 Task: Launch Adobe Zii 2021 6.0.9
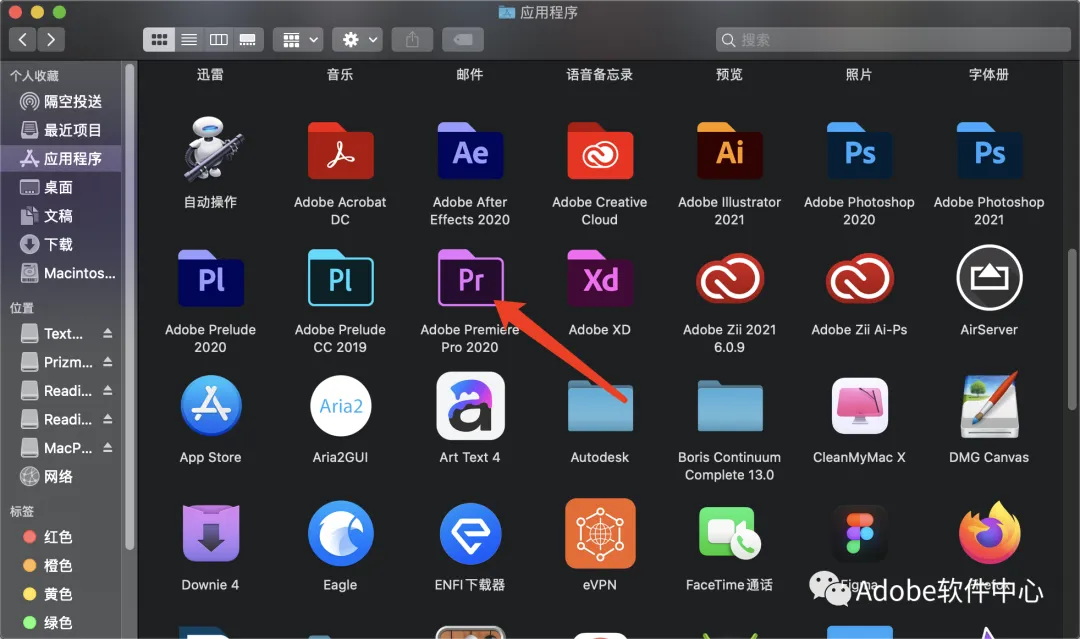point(729,278)
